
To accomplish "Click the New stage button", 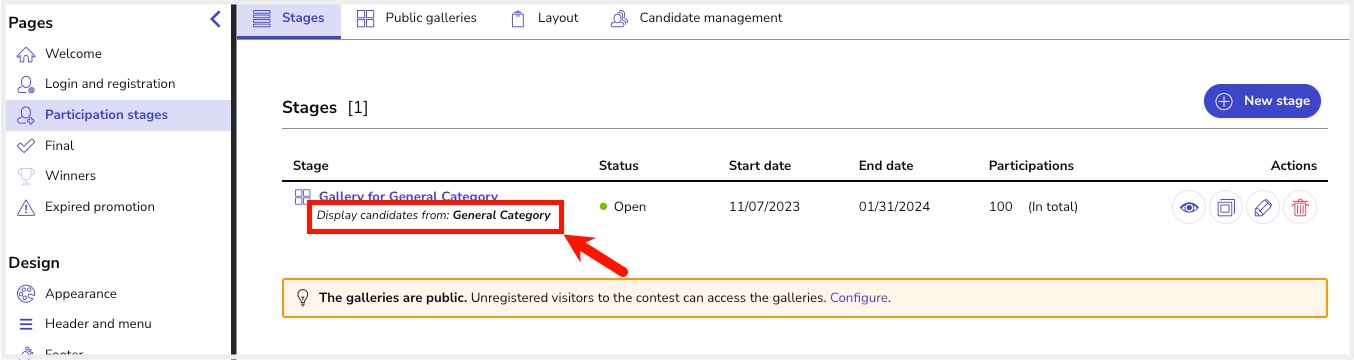I will (x=1263, y=101).
